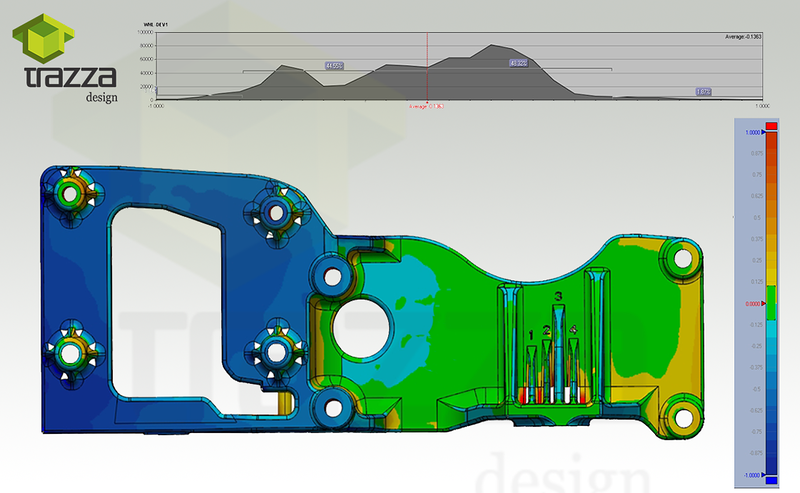Click the Trazza design logo
800x493 pixels.
pos(64,58)
